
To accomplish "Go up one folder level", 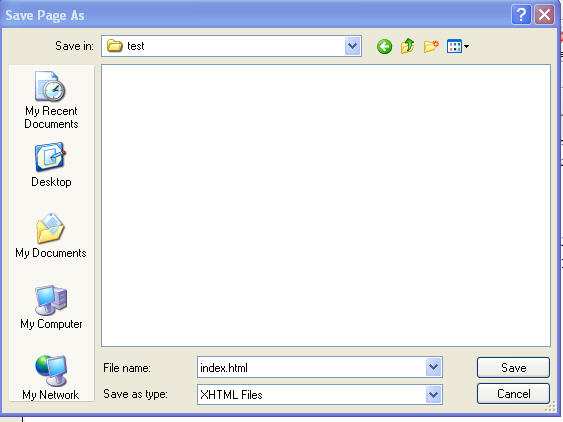I will [408, 46].
